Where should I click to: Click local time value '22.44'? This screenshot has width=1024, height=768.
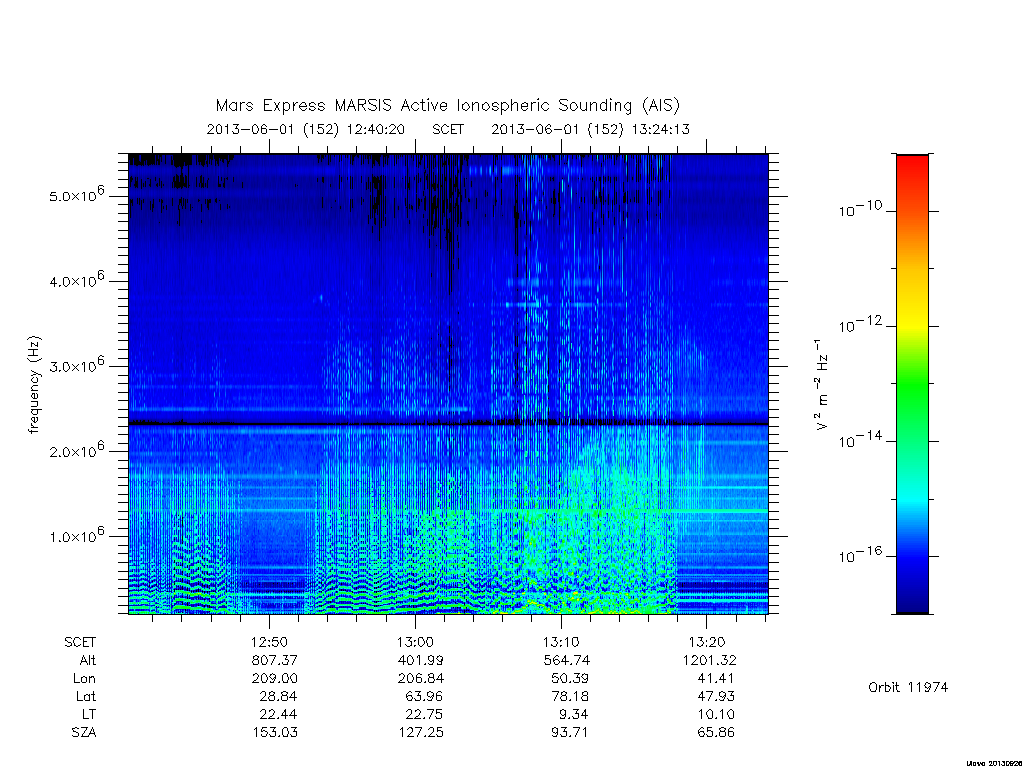278,714
